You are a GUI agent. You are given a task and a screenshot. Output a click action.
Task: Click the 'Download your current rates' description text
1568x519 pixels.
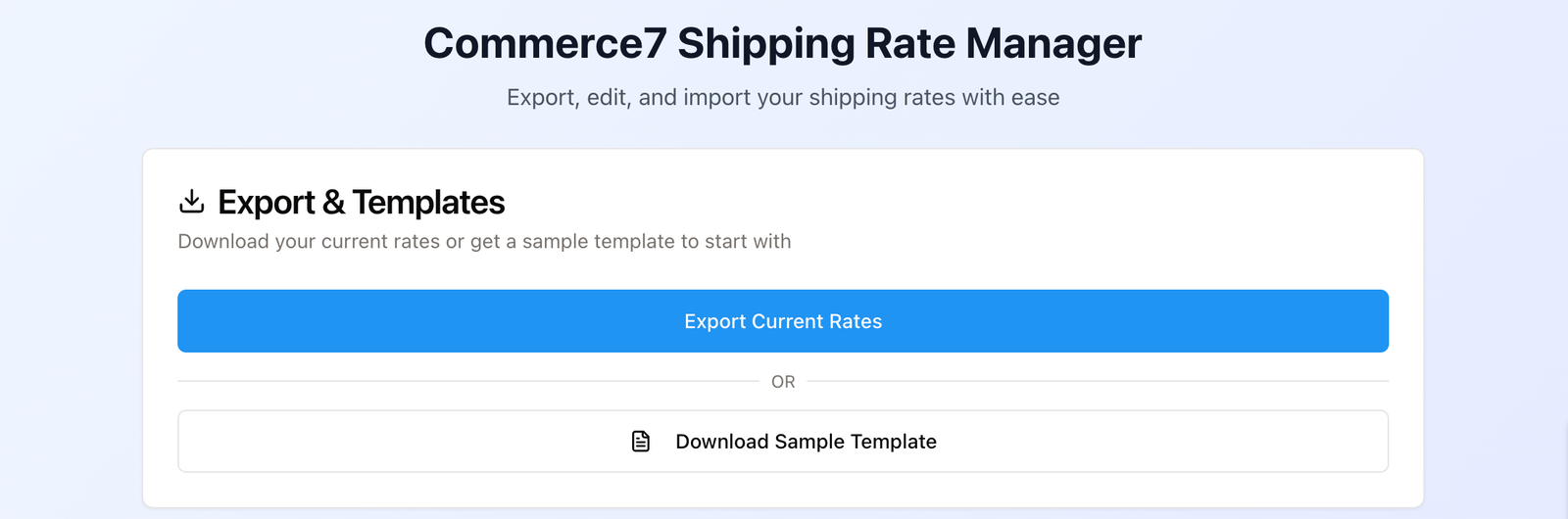pos(309,242)
